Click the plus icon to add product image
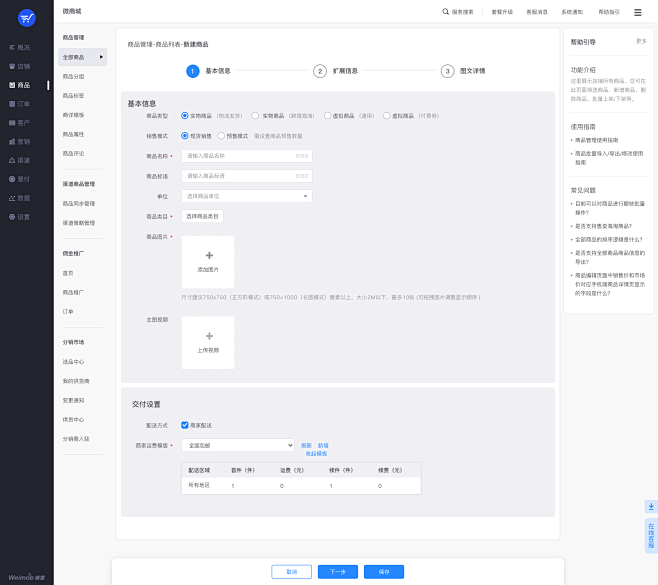Image resolution: width=658 pixels, height=585 pixels. pos(208,256)
